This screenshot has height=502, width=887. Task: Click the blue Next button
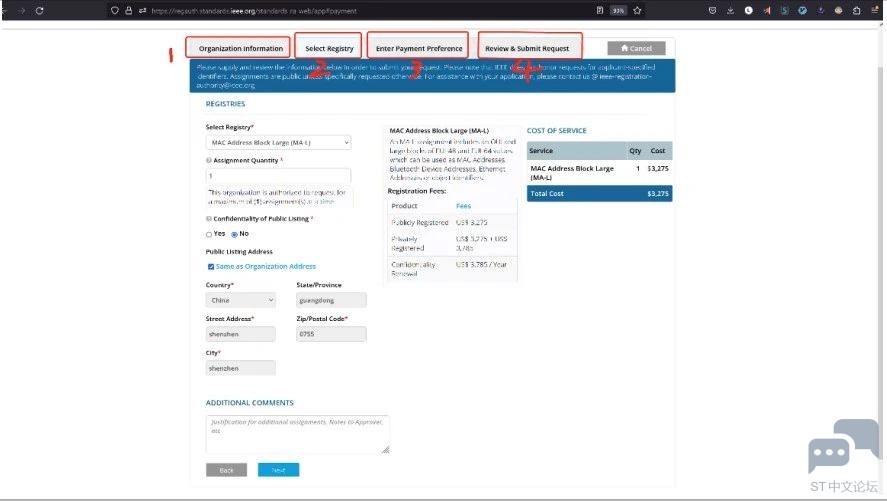click(278, 470)
